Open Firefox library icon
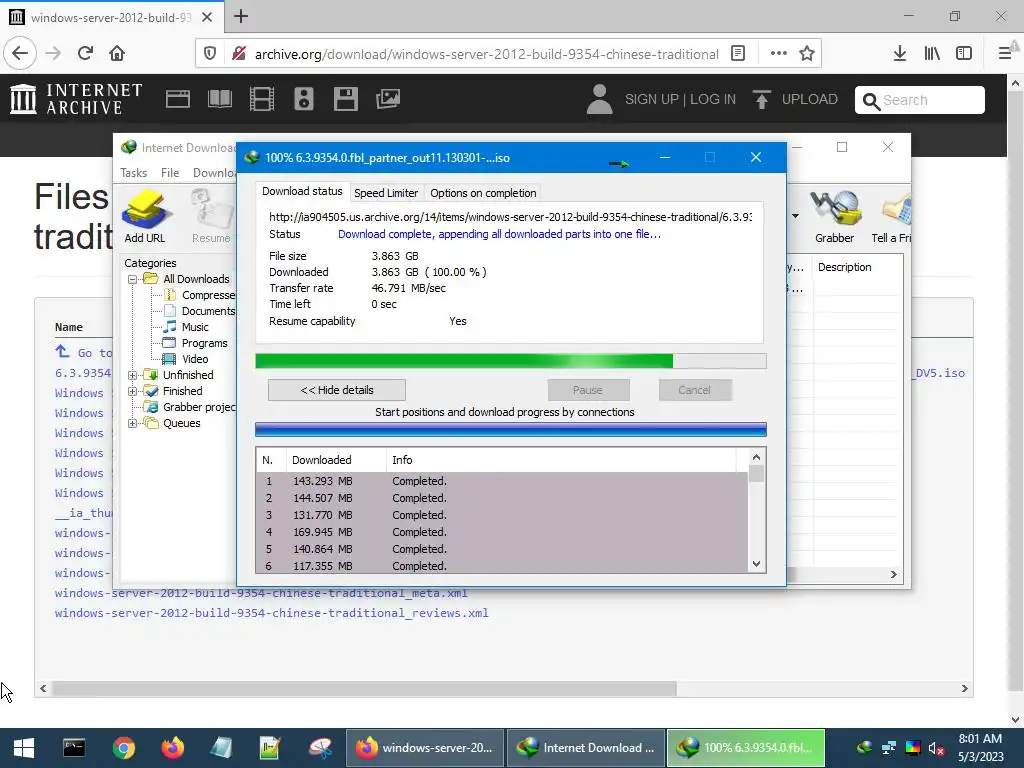Image resolution: width=1024 pixels, height=768 pixels. pos(932,54)
